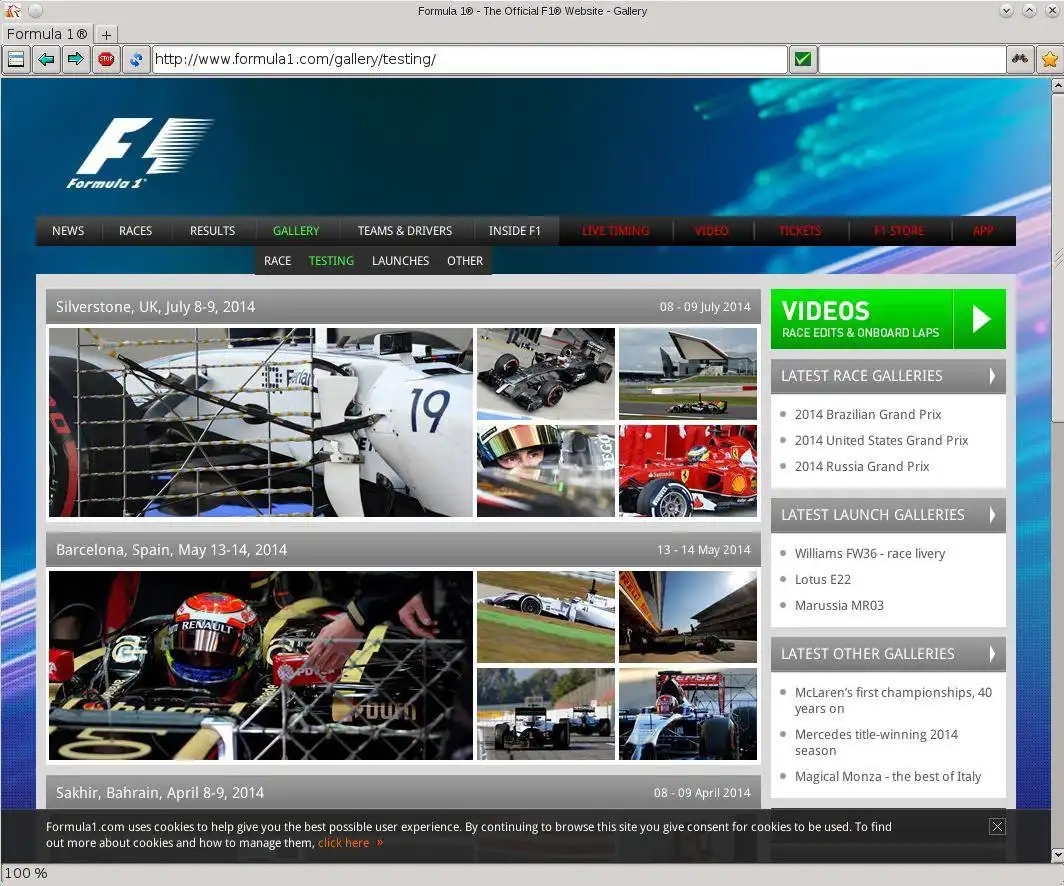
Task: Open TEAMS & DRIVERS menu
Action: 405,231
